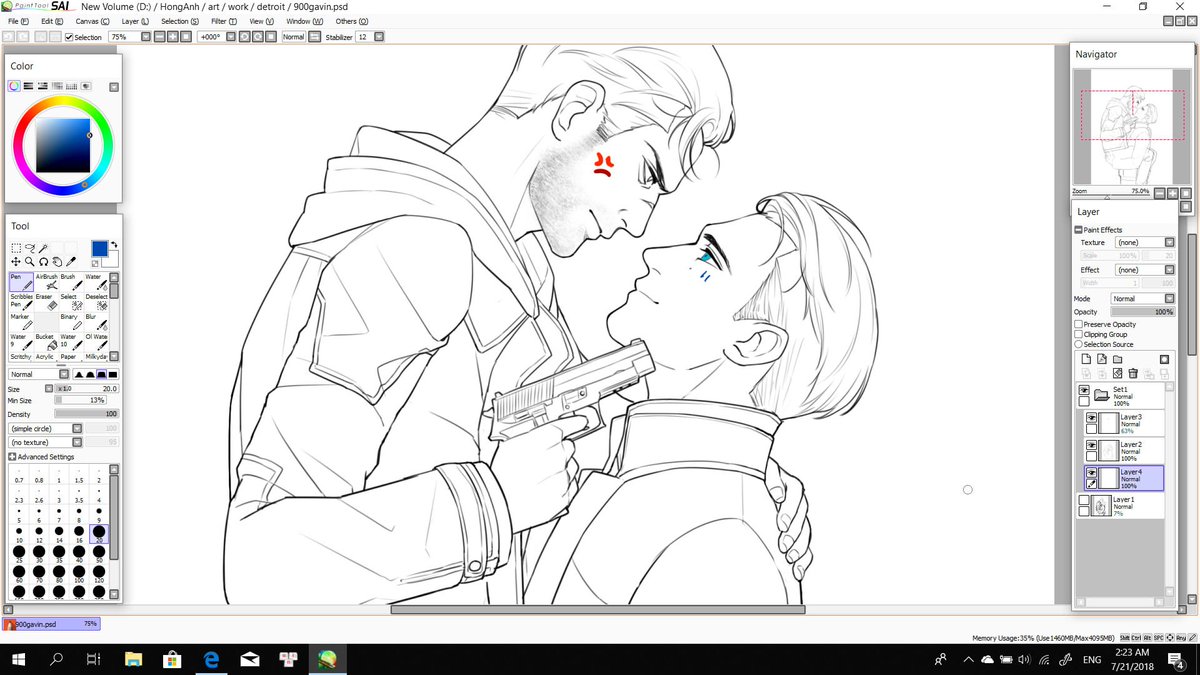
Task: Open the Window menu
Action: (x=304, y=21)
